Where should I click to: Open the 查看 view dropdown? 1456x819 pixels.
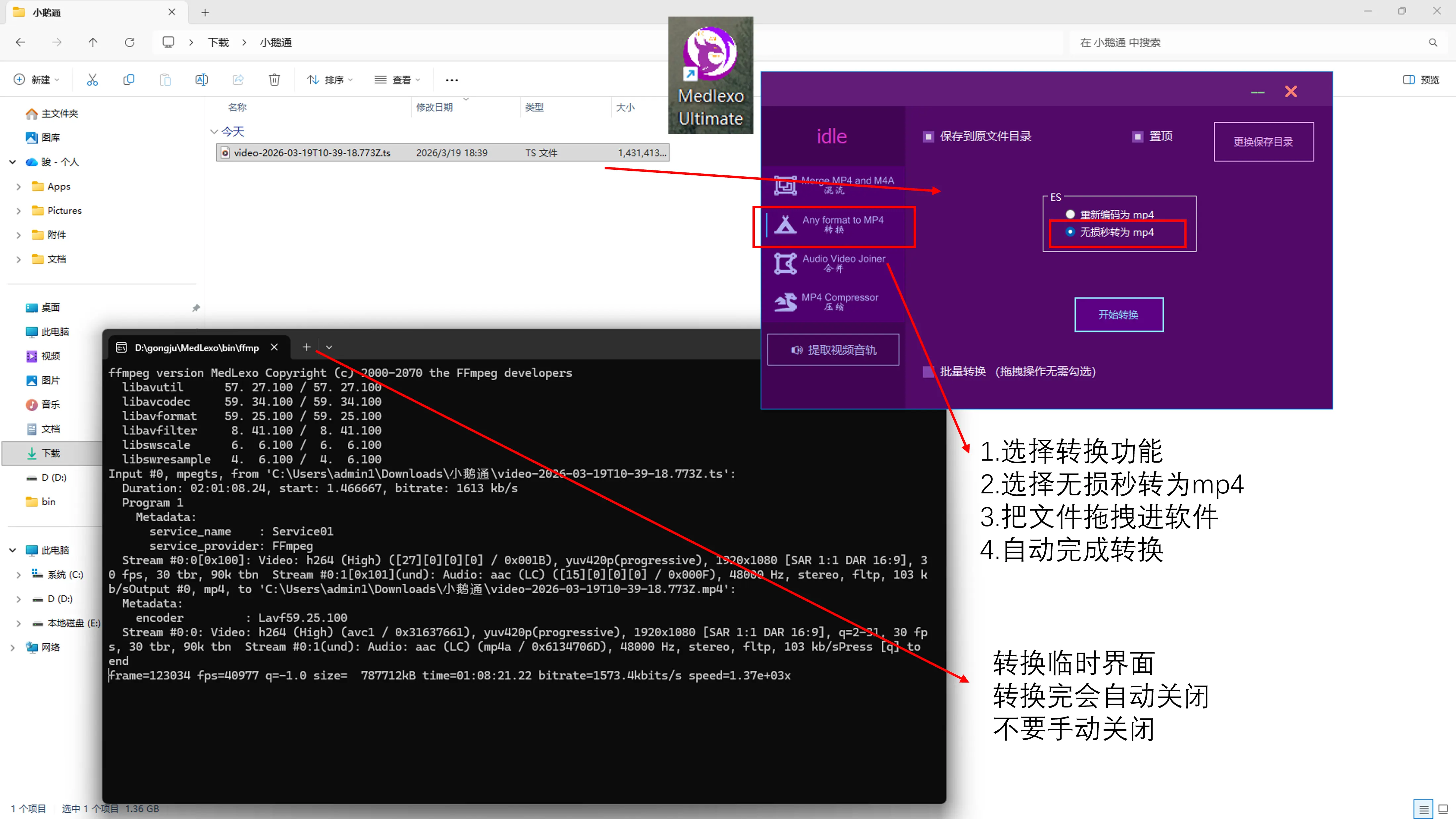coord(397,80)
